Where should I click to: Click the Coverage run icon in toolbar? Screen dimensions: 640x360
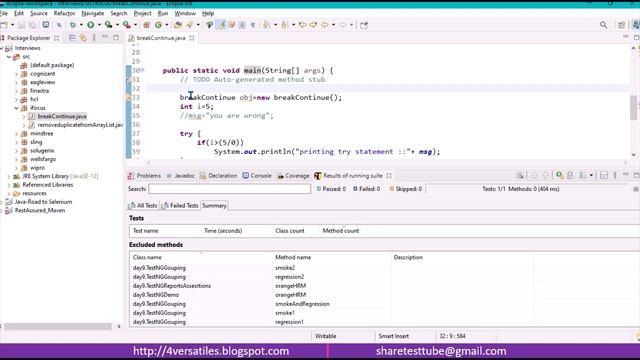tap(108, 25)
